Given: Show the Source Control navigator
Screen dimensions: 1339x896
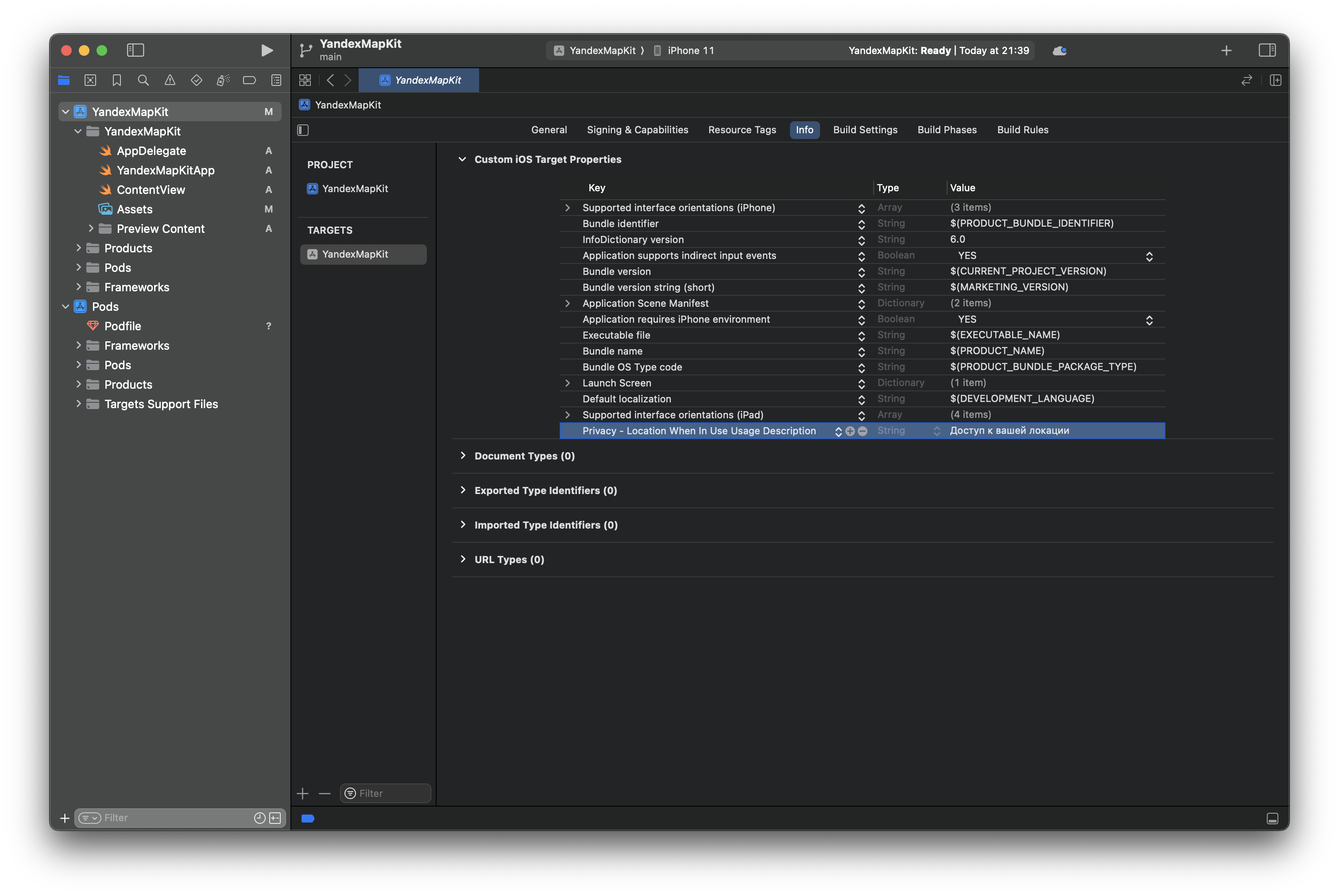Looking at the screenshot, I should (90, 81).
